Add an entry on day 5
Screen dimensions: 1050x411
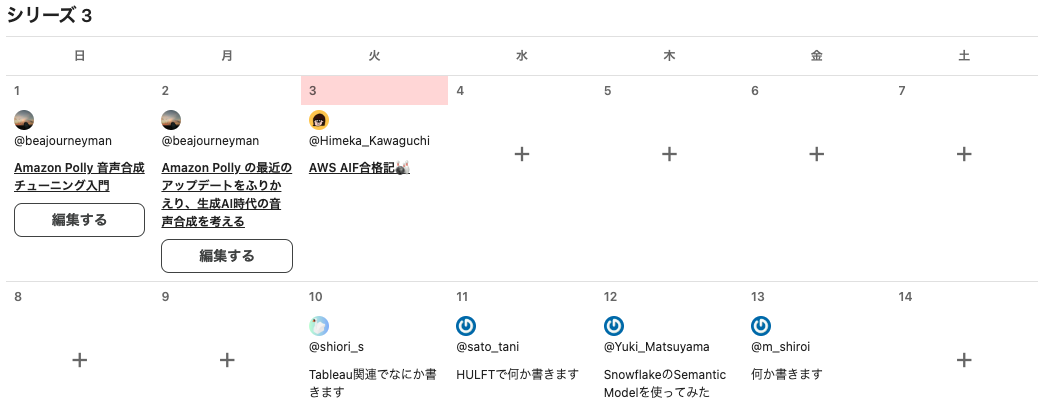669,154
